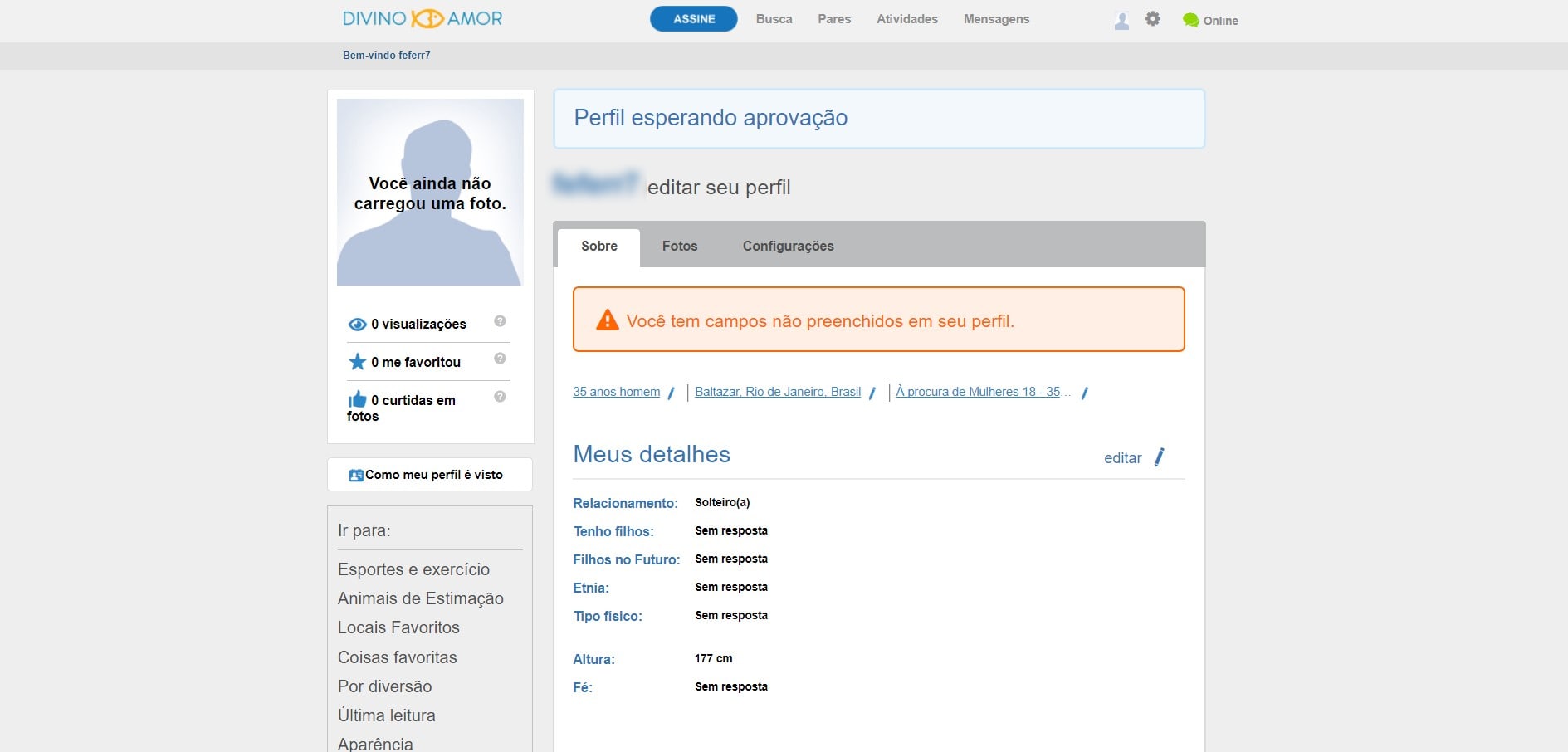Click the Bem-vindo feferr7 text
1568x752 pixels.
pyautogui.click(x=387, y=56)
